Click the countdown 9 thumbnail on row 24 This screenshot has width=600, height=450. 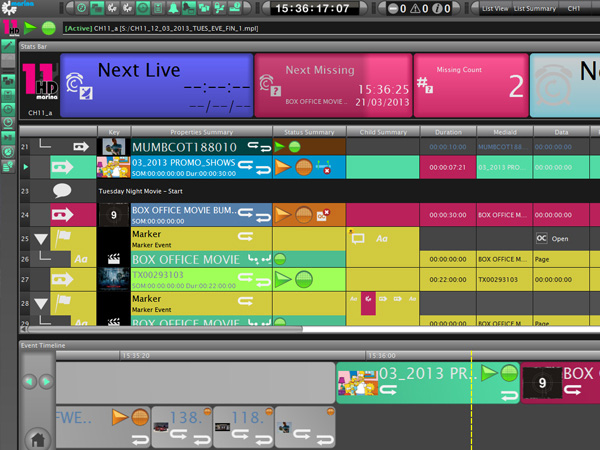point(114,215)
